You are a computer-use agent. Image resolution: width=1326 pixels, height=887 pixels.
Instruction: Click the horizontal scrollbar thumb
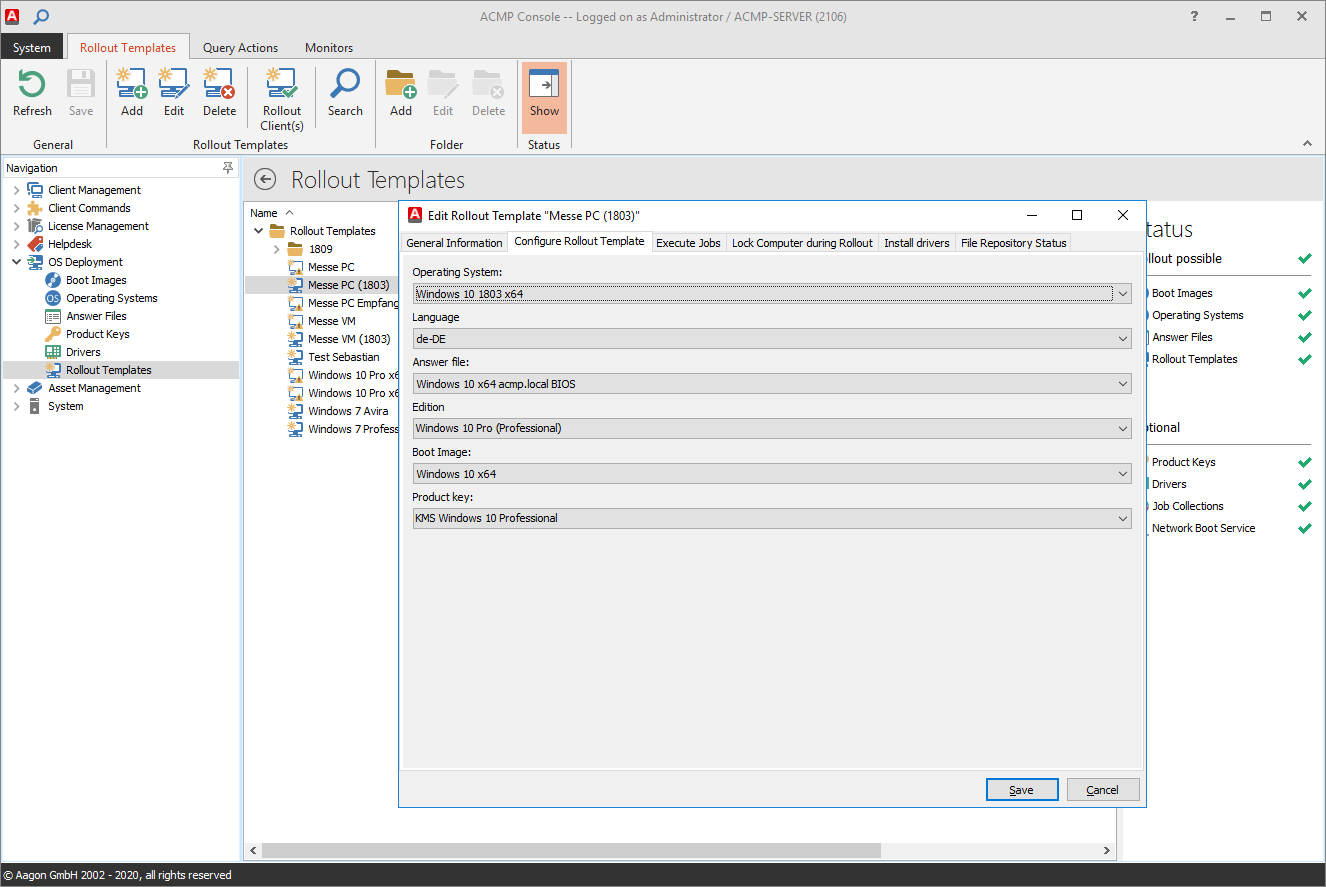(x=571, y=850)
